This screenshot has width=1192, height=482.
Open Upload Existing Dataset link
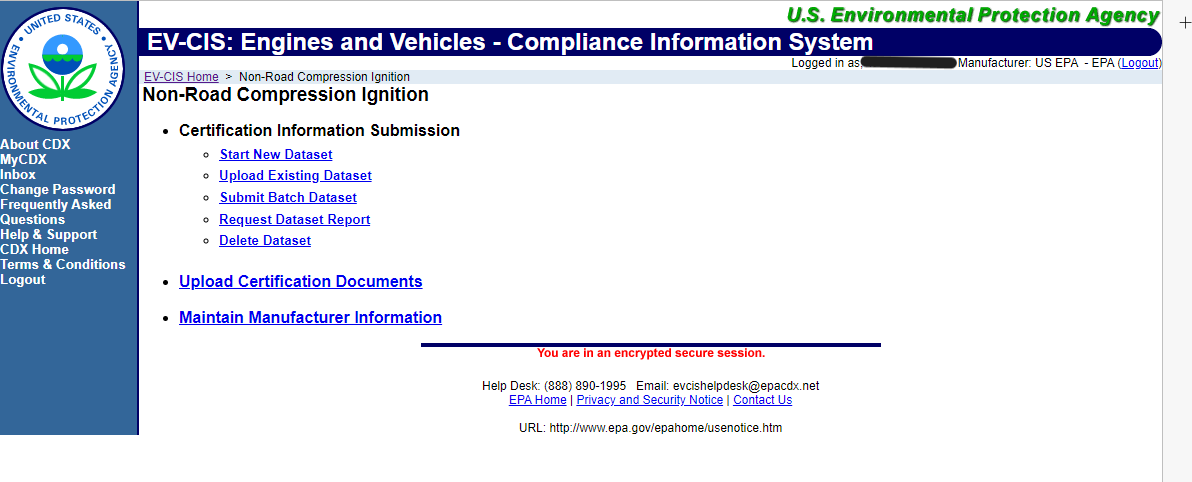[296, 176]
